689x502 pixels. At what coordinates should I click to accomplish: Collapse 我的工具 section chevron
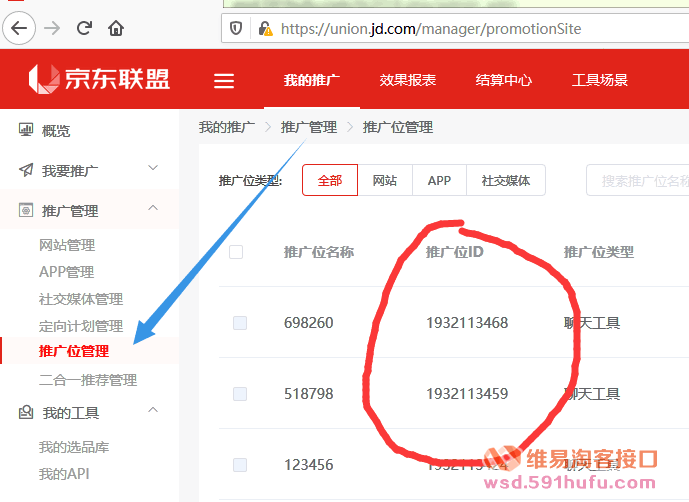153,410
